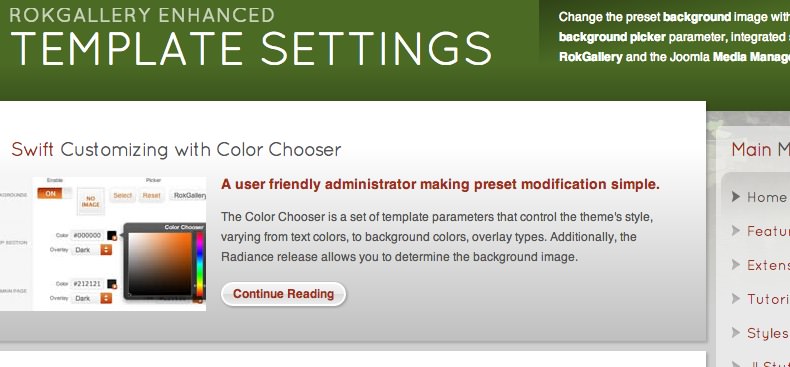Viewport: 790px width, 367px height.
Task: Open the lower Overlay Dark dropdown
Action: click(x=91, y=298)
